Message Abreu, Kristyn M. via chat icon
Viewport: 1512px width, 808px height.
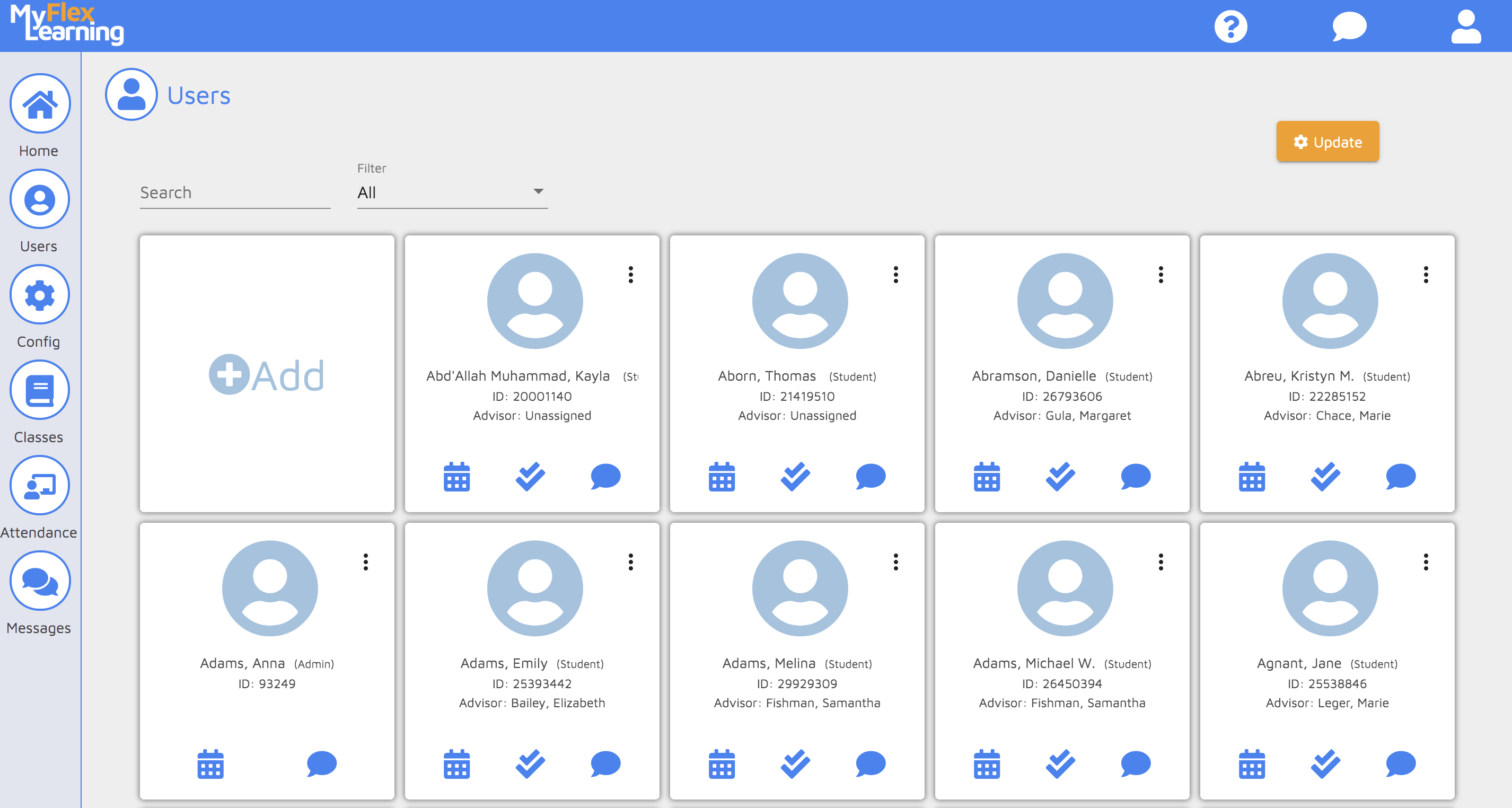[1400, 477]
